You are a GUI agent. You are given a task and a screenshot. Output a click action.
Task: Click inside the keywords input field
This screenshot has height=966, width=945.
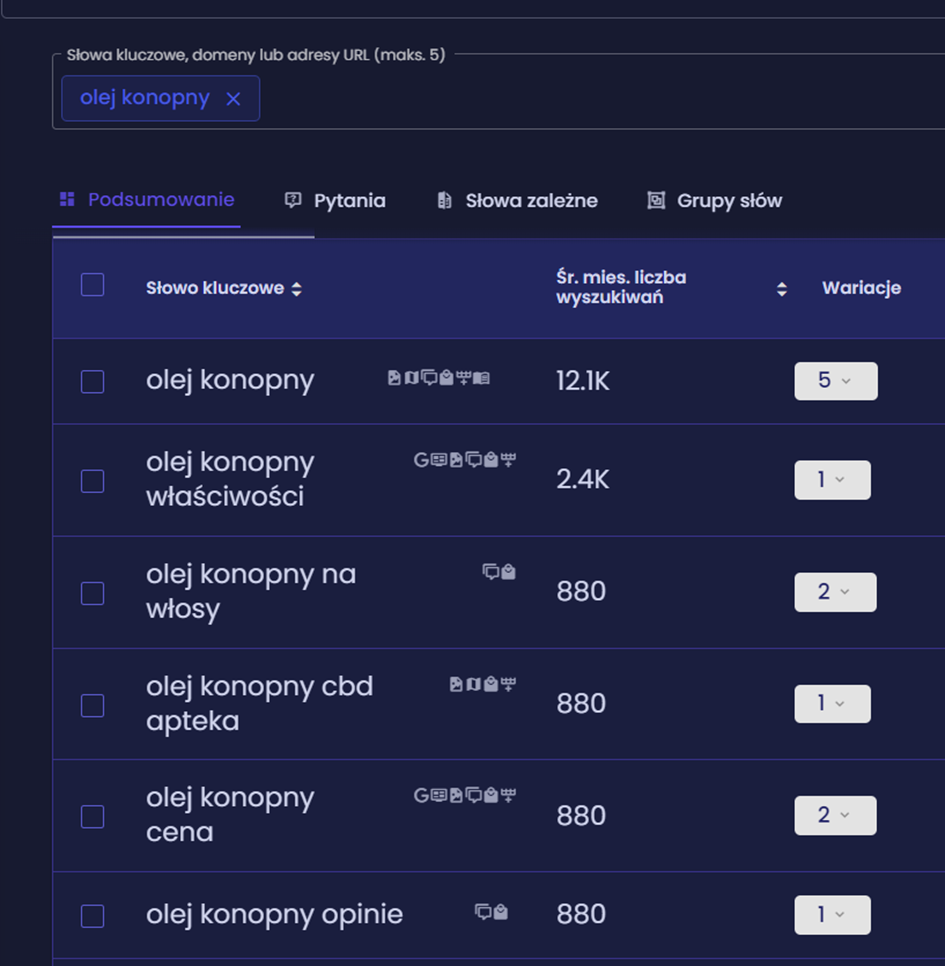(x=600, y=98)
